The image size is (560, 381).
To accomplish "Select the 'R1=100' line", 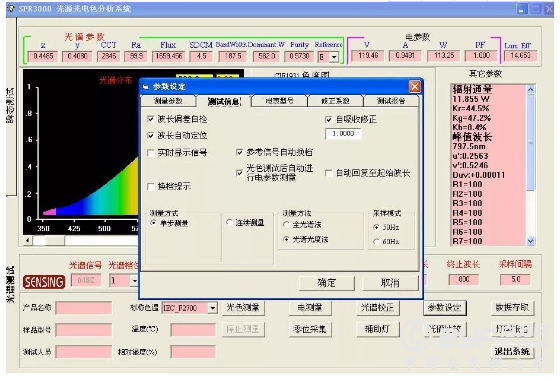I will point(467,184).
